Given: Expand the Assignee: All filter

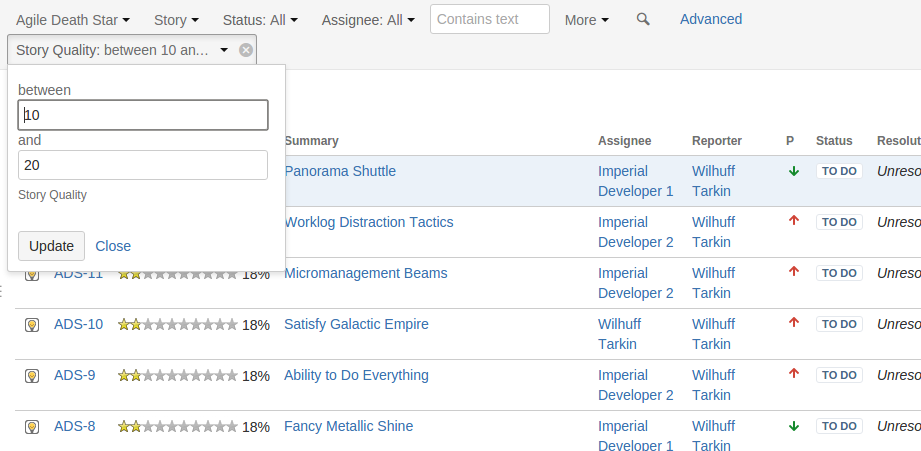Looking at the screenshot, I should coord(368,20).
